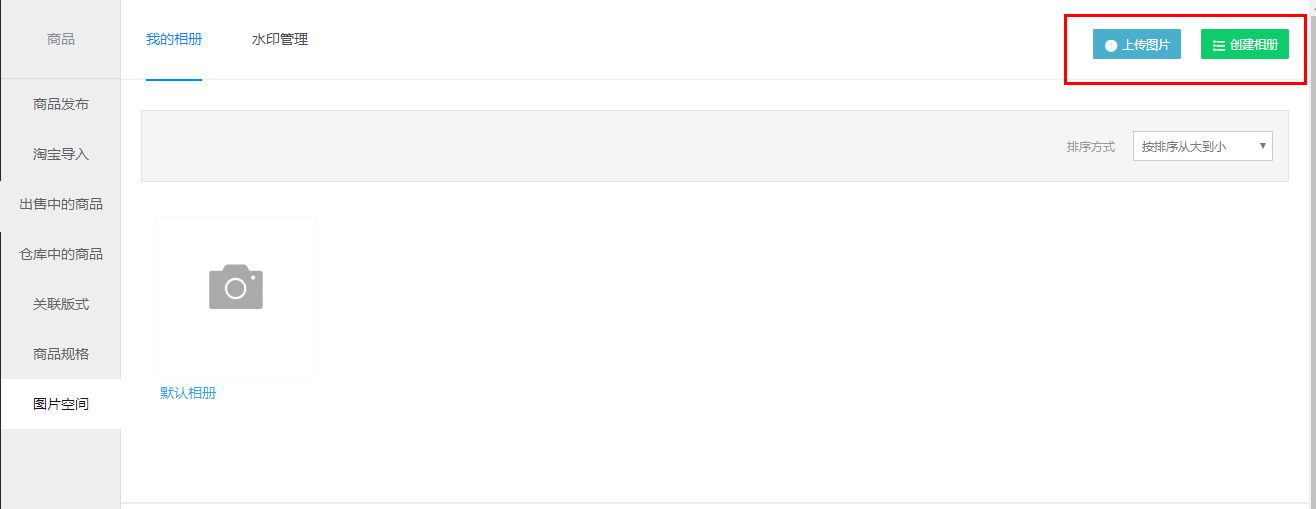Viewport: 1316px width, 509px height.
Task: Click the sort dropdown arrow
Action: coord(1264,146)
